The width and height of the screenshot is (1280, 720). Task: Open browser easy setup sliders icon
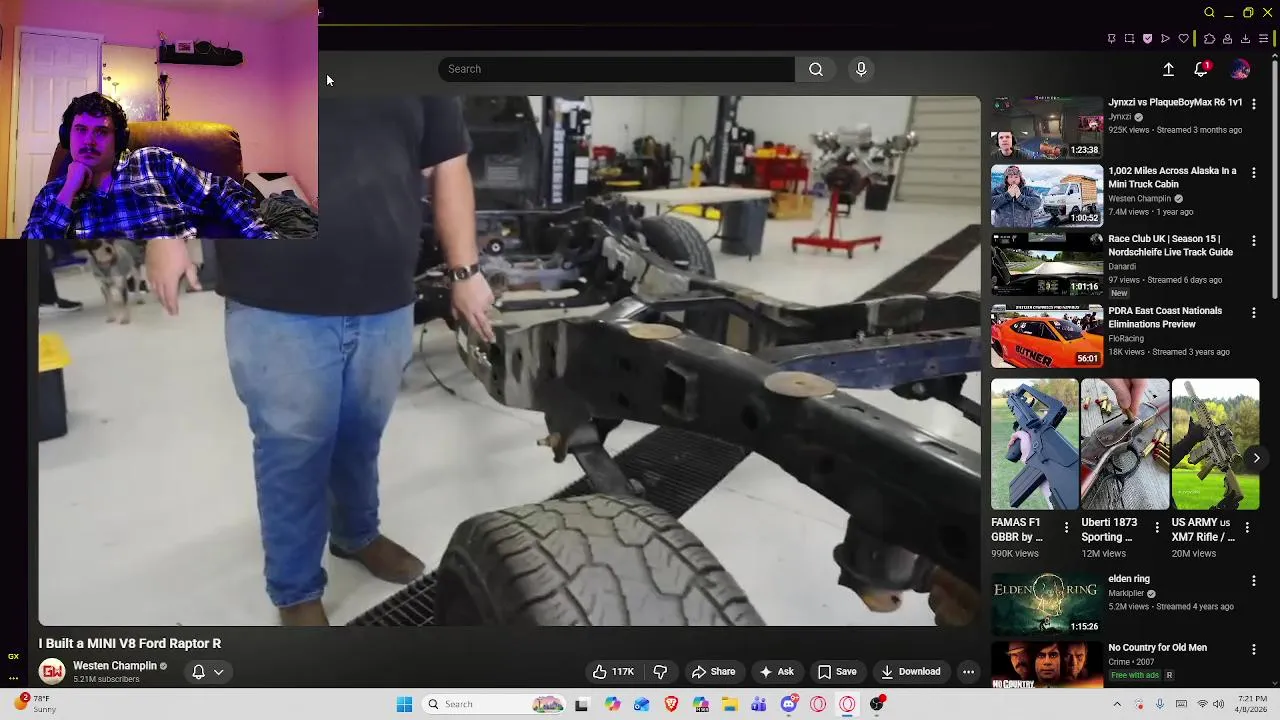(x=1263, y=39)
